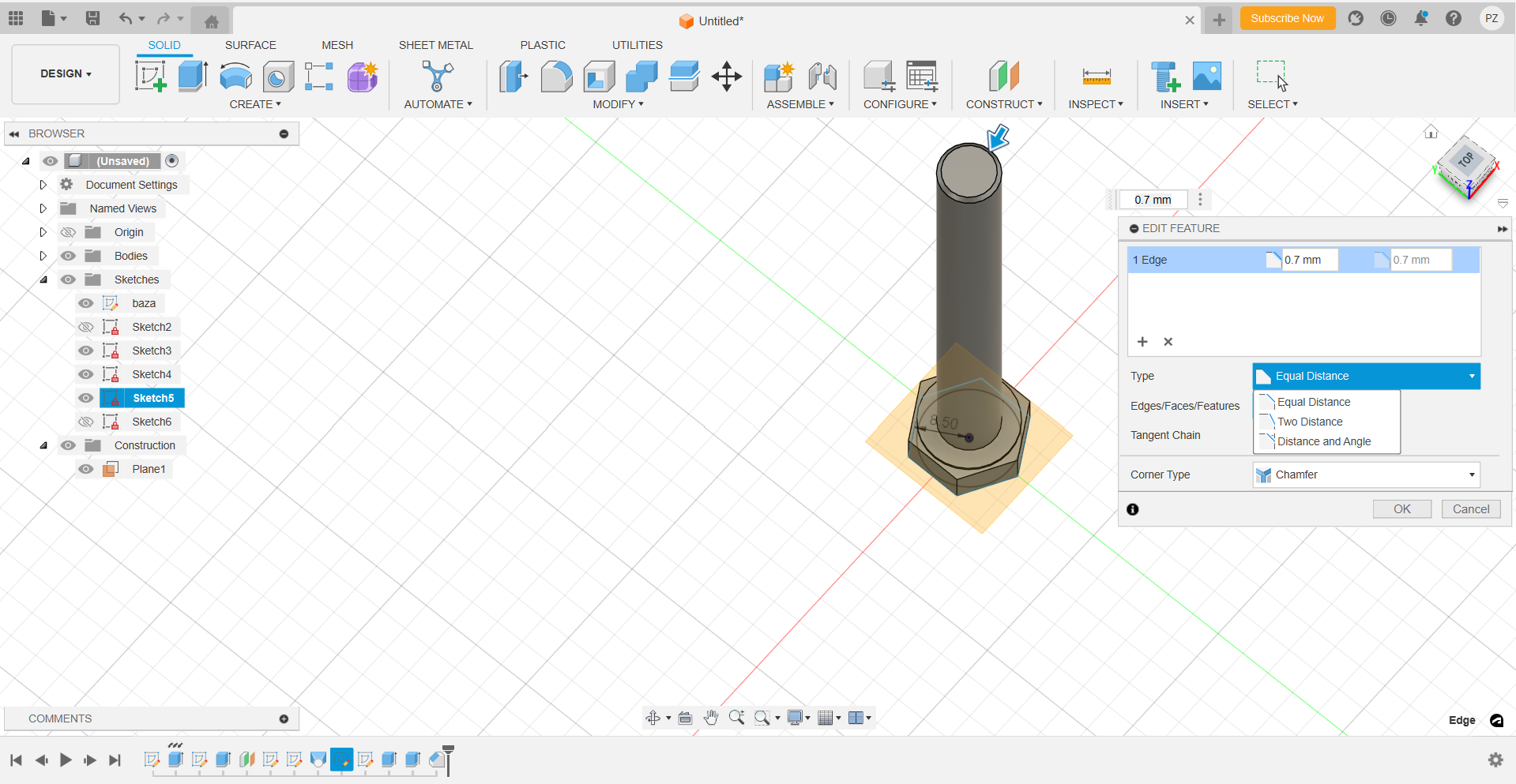The width and height of the screenshot is (1516, 784).
Task: Click the Measure ruler icon under Inspect
Action: point(1096,77)
